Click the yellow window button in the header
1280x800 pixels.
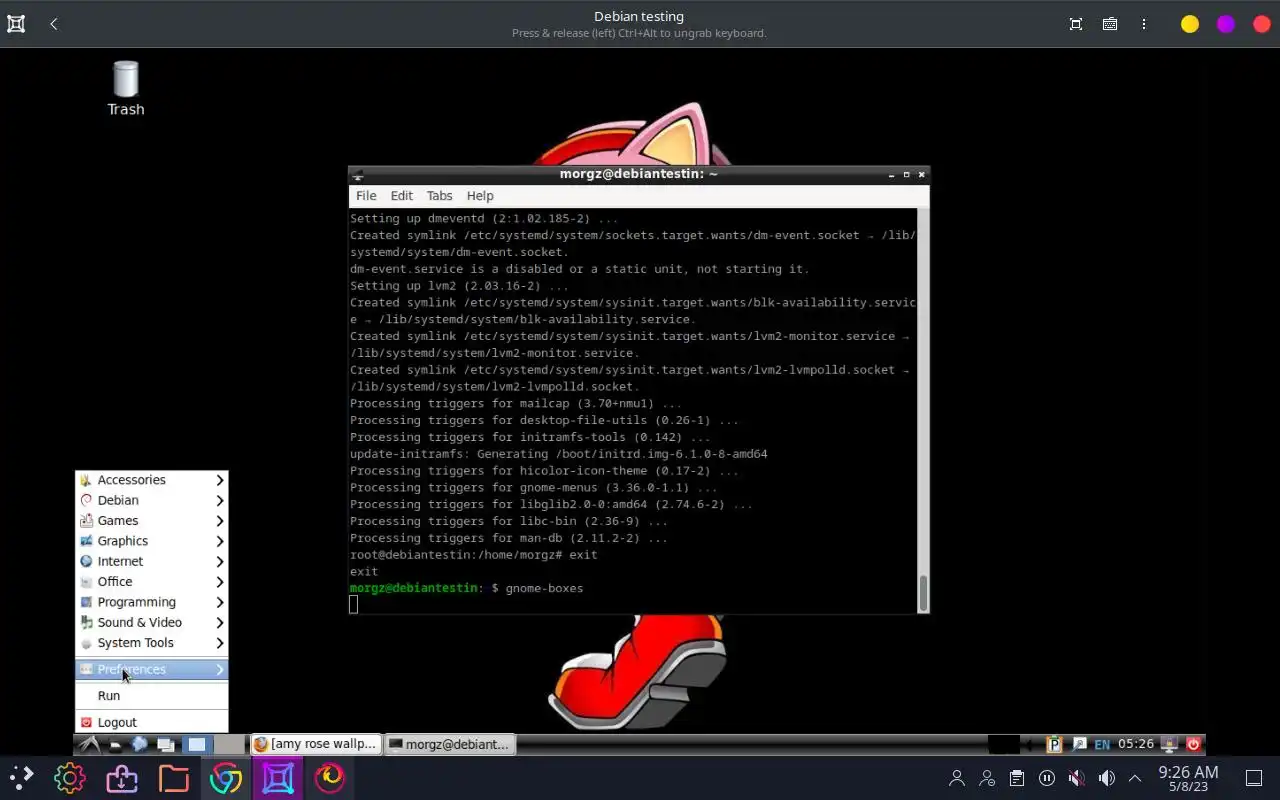tap(1190, 24)
